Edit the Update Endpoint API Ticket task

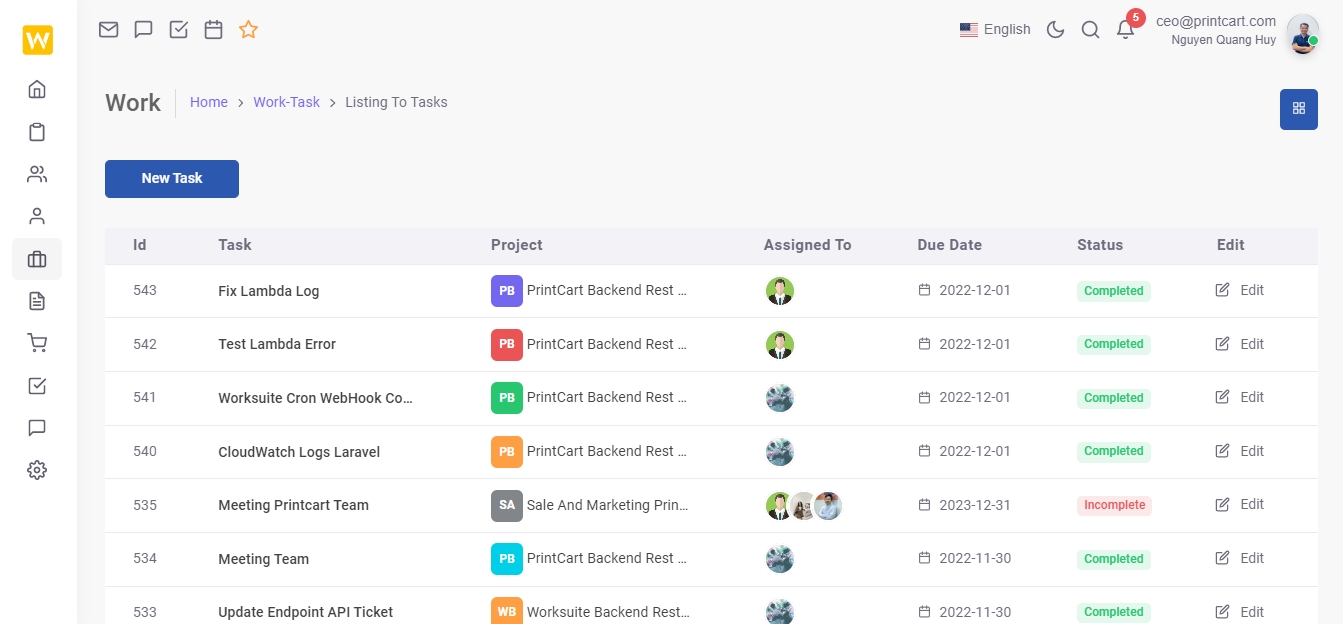click(1240, 611)
